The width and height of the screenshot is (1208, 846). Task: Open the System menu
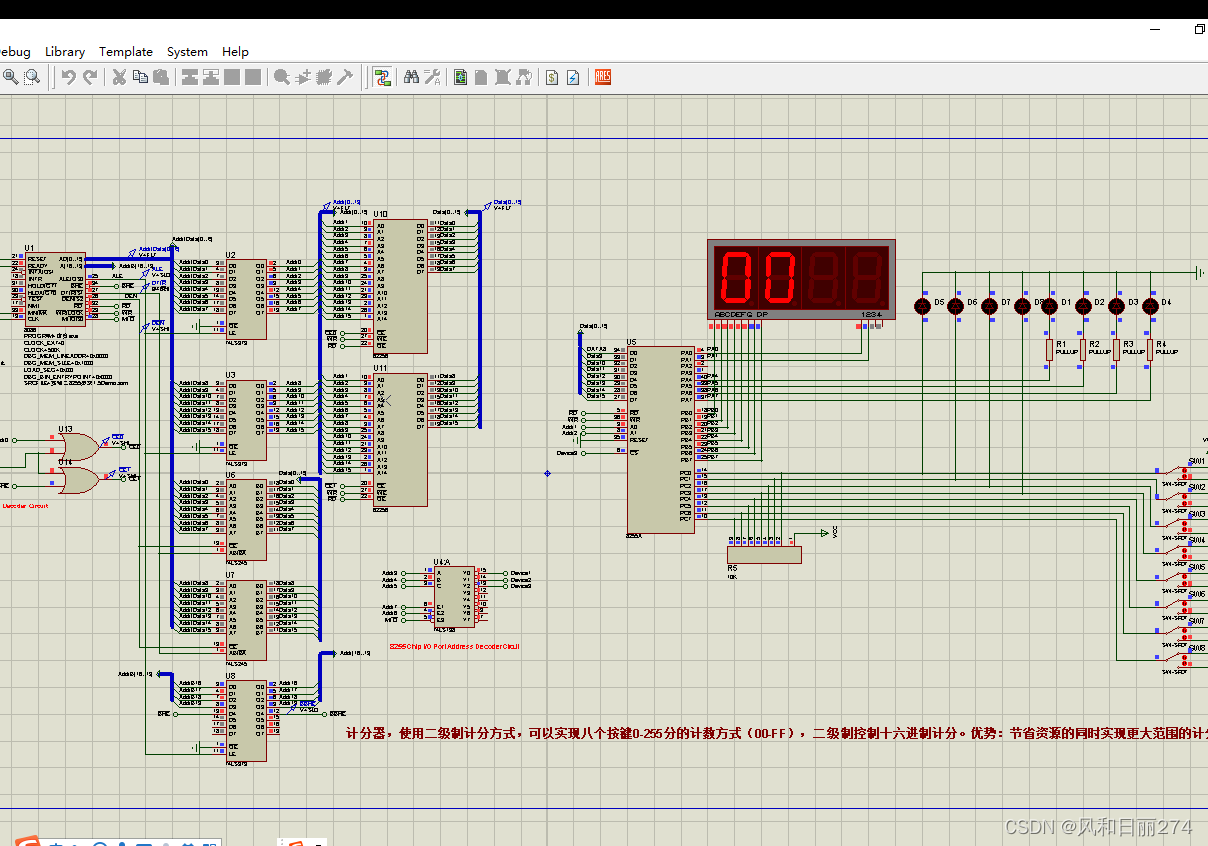pyautogui.click(x=187, y=52)
